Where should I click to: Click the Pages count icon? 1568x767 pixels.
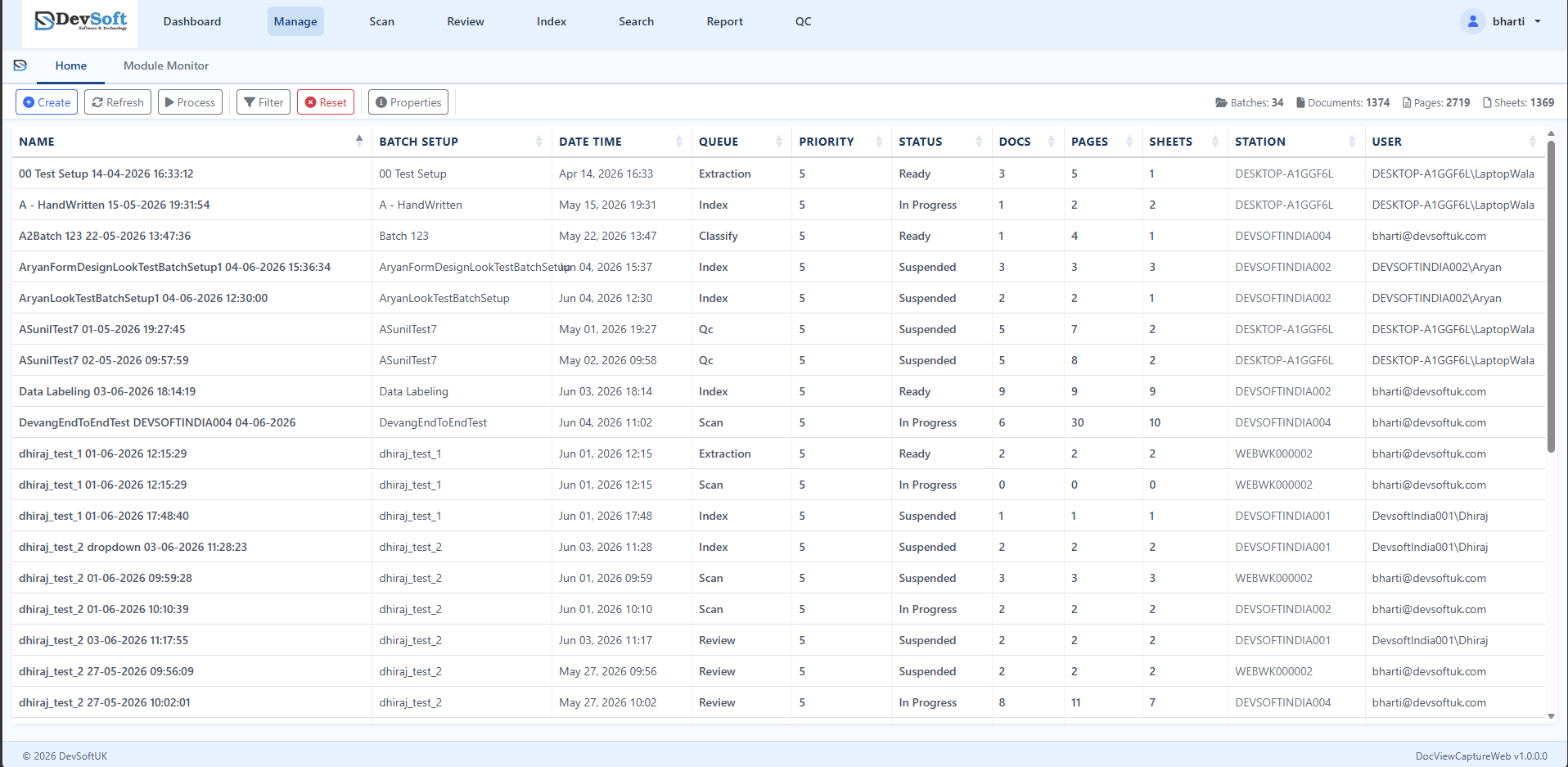click(1407, 102)
